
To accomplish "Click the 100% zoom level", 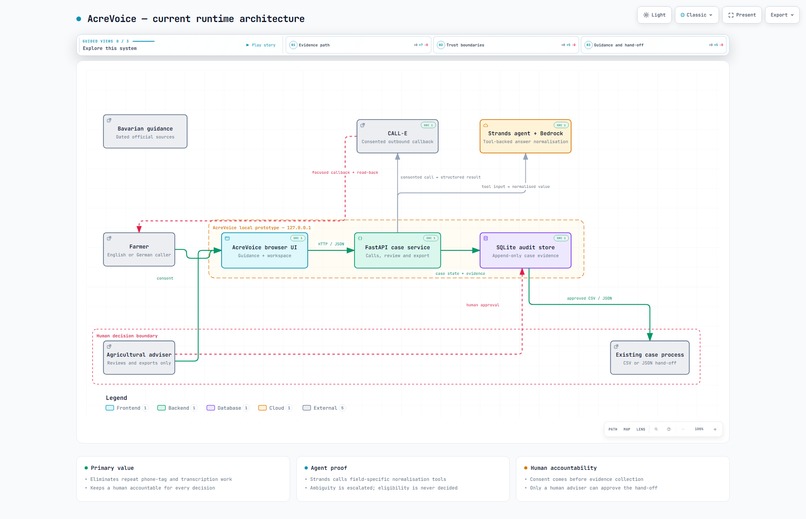I will [699, 429].
